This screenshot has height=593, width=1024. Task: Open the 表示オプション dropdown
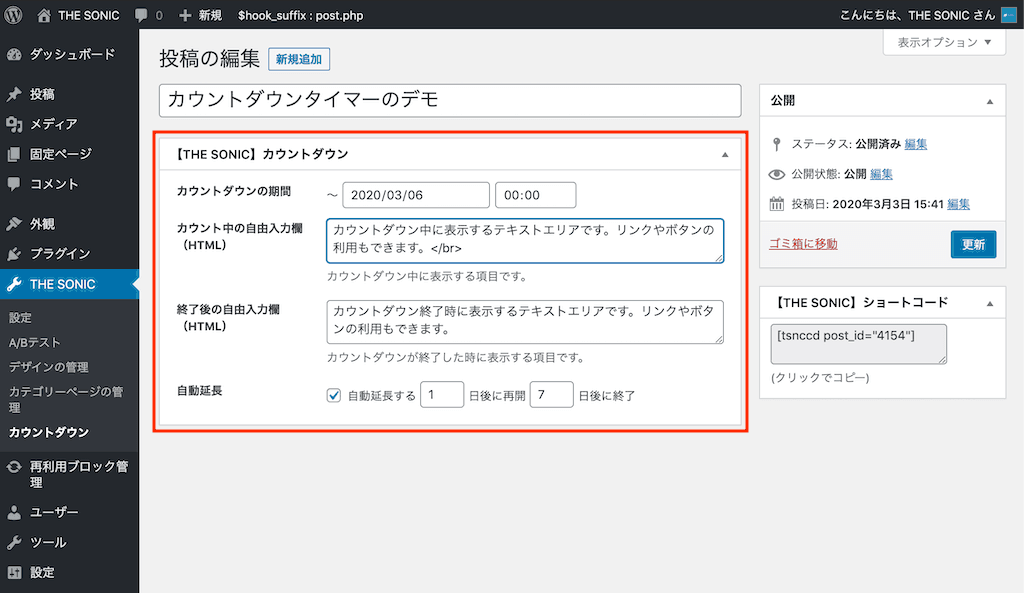pos(944,42)
